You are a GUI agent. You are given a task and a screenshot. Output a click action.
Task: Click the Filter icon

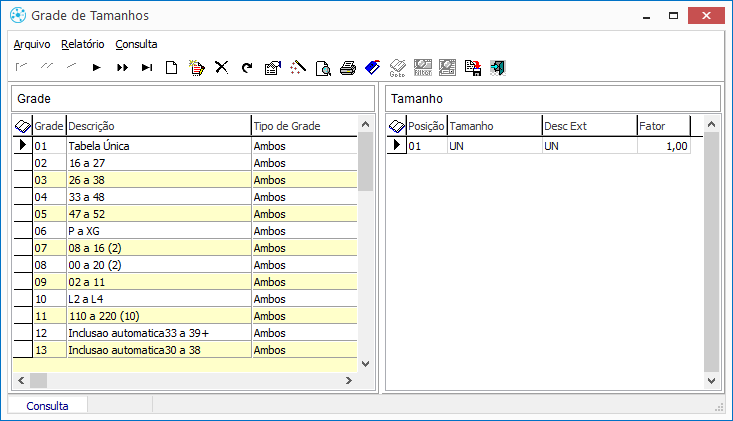point(423,68)
